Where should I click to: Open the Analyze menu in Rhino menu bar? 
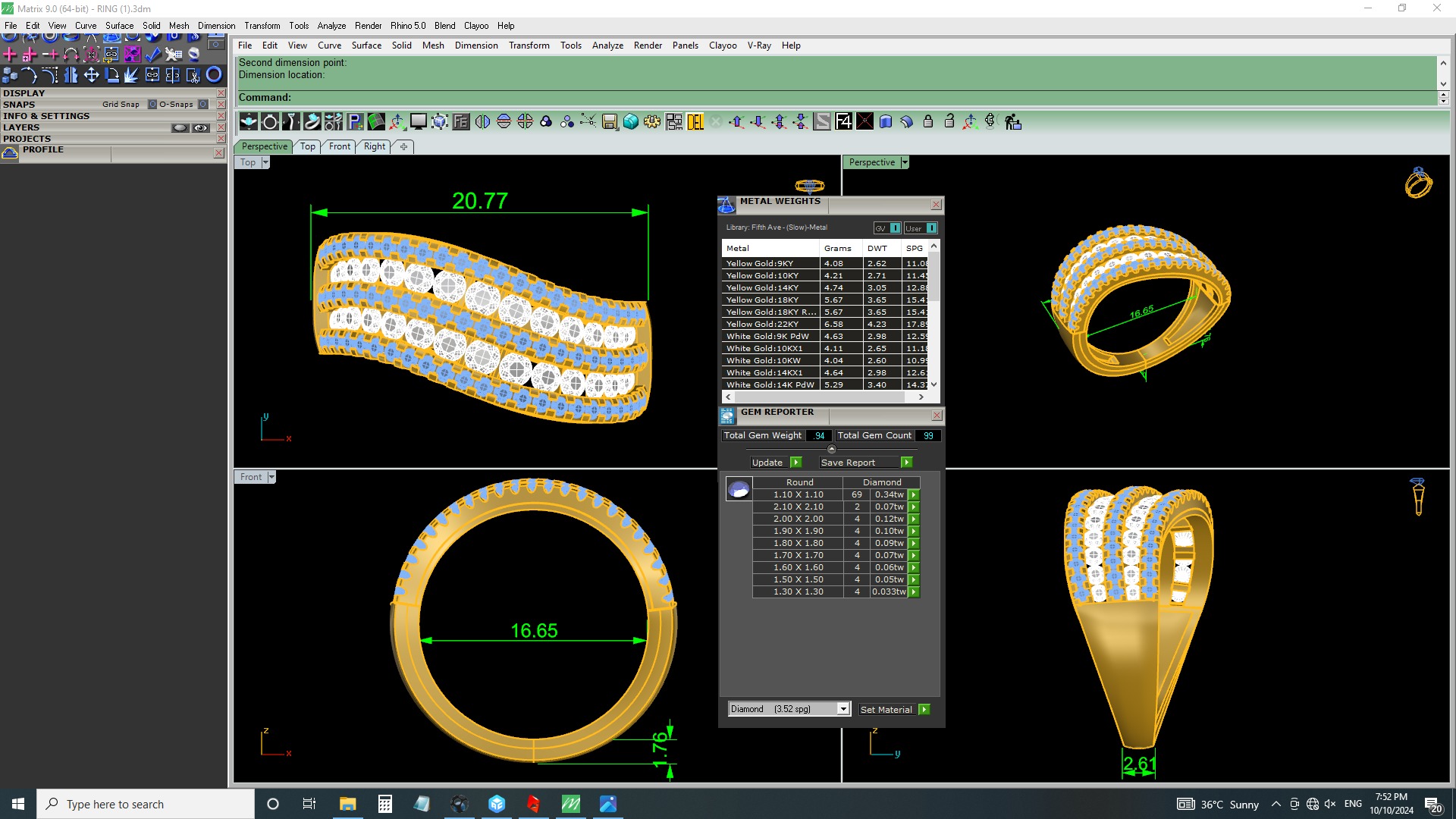(x=607, y=45)
